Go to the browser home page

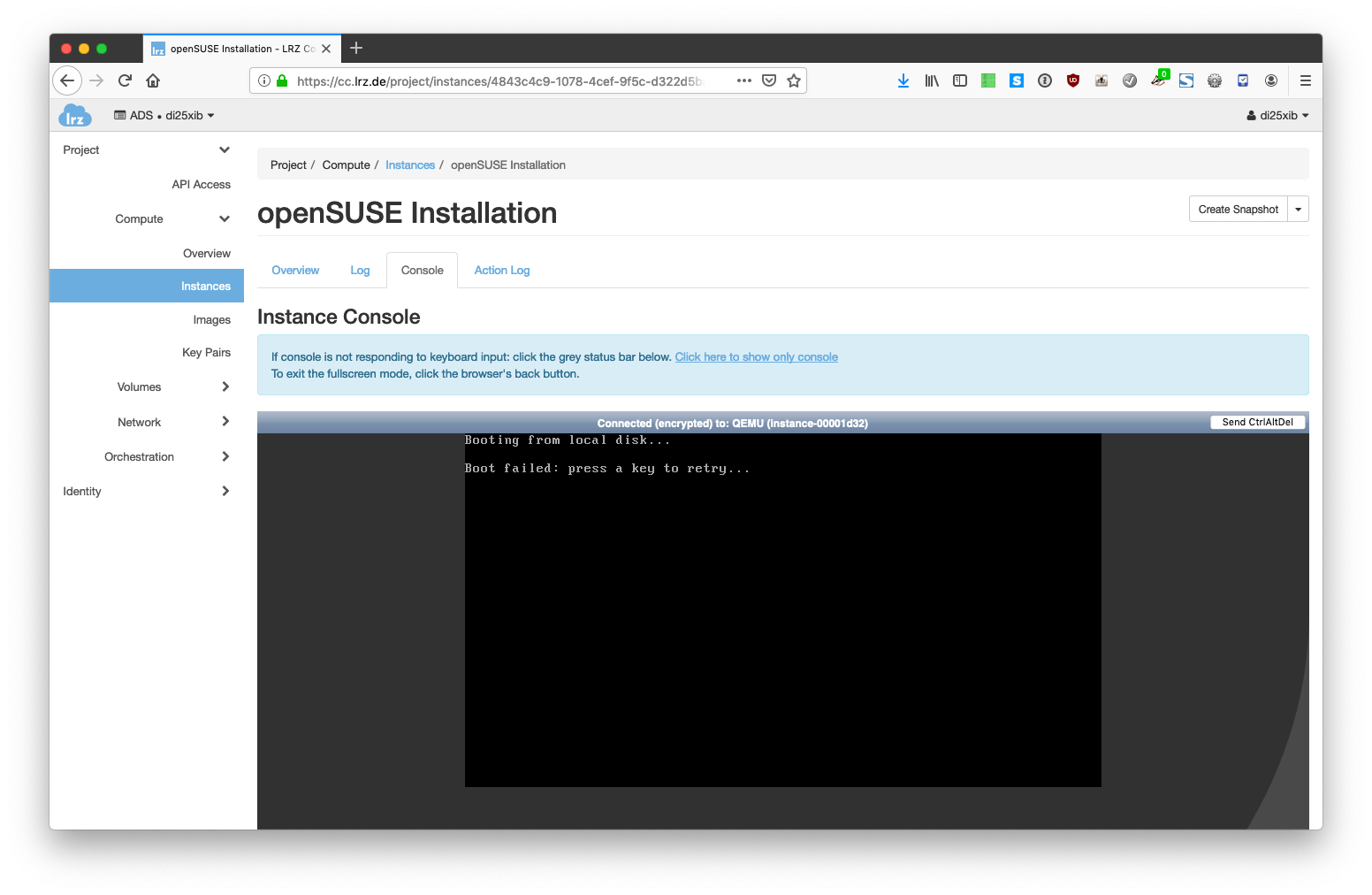pos(153,80)
